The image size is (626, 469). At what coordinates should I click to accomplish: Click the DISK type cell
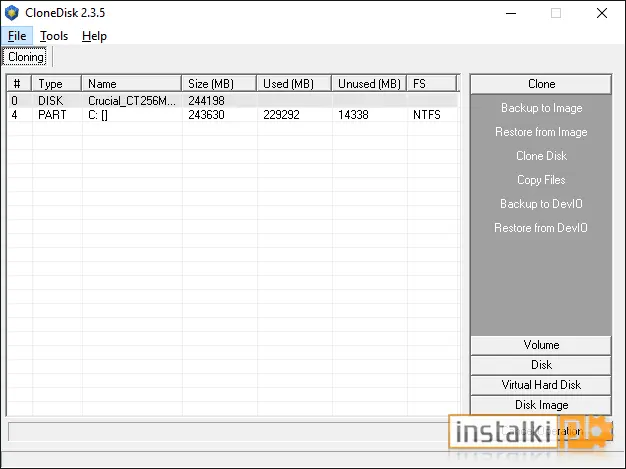(51, 101)
